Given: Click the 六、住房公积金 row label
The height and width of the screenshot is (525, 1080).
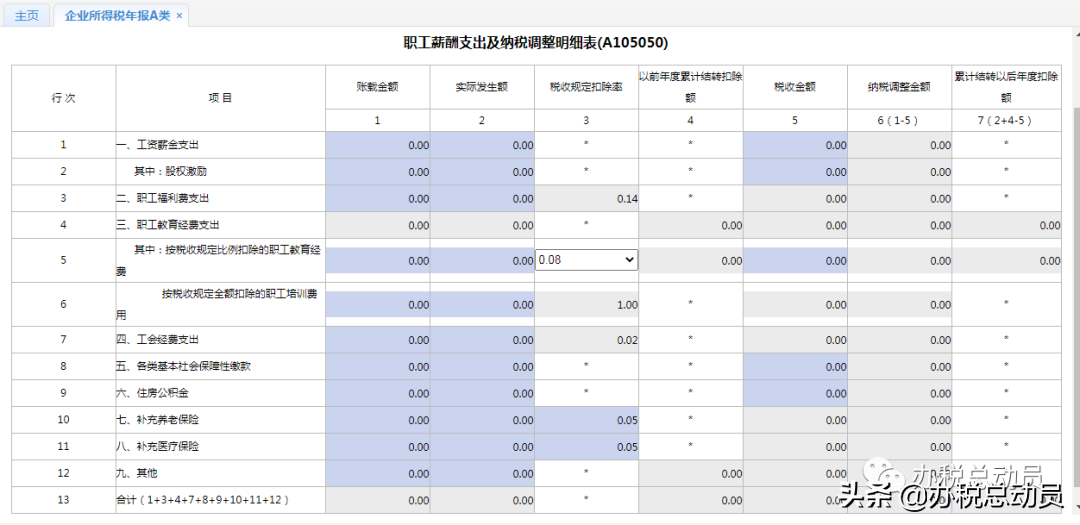Looking at the screenshot, I should pyautogui.click(x=152, y=393).
